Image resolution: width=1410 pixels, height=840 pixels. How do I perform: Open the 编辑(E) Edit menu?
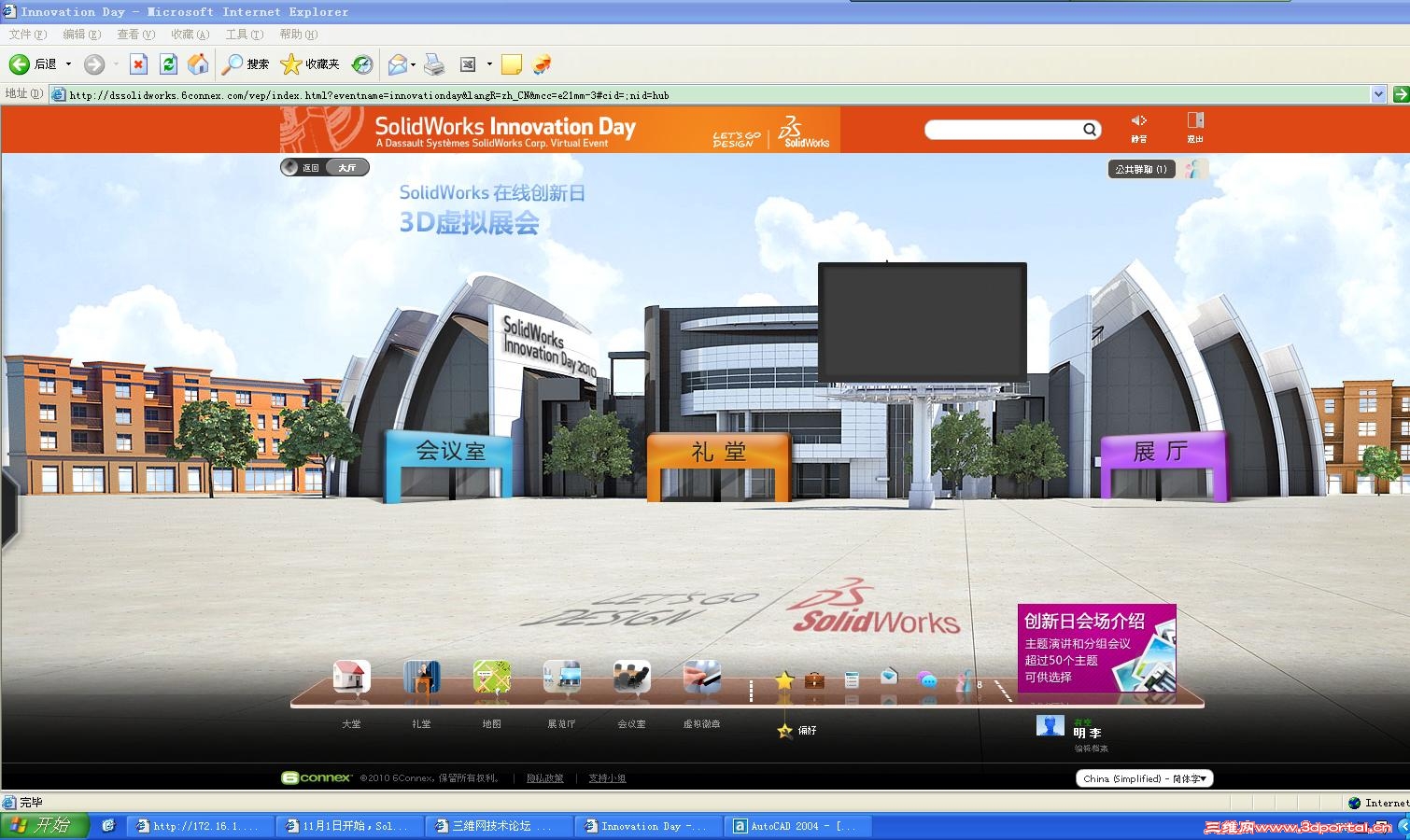click(81, 35)
